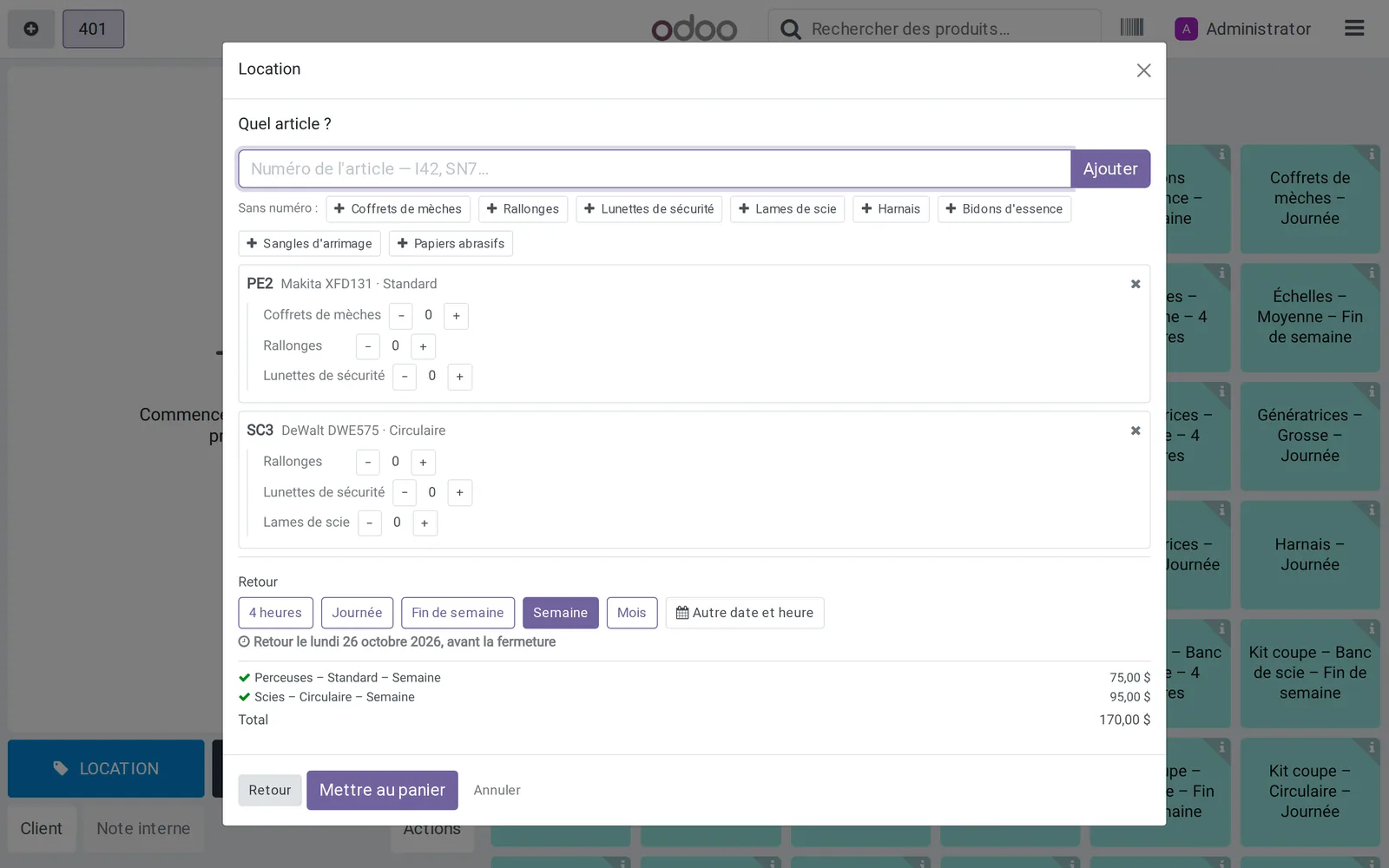Click the Retour button in the dialog footer

coord(270,791)
